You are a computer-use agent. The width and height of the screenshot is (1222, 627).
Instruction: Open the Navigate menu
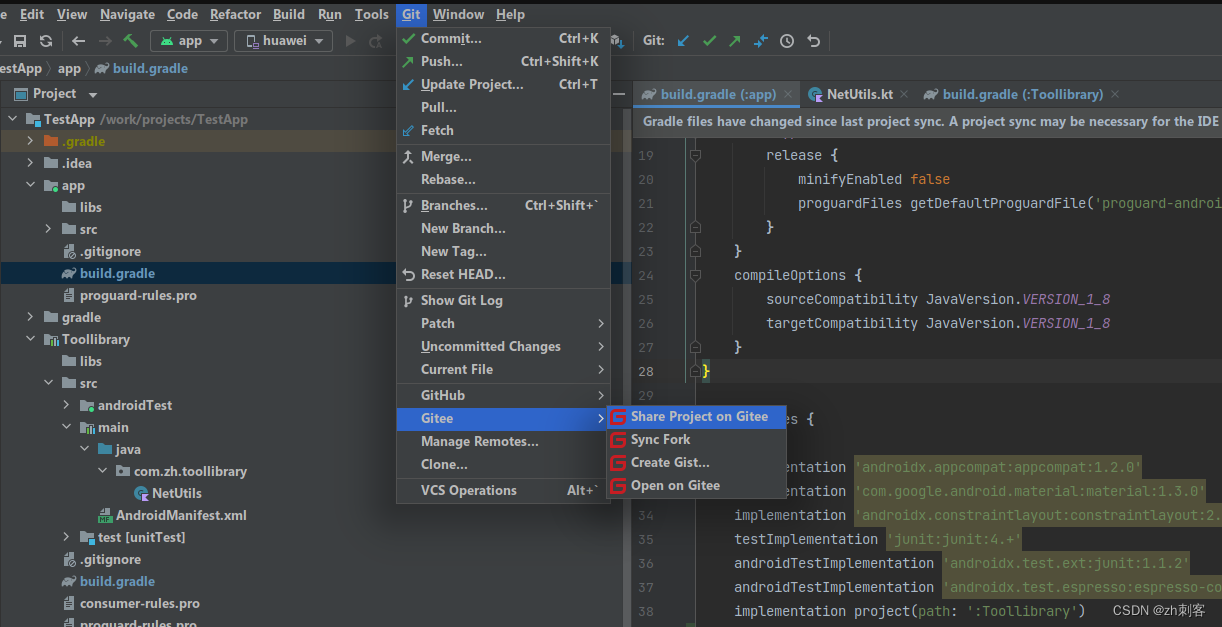tap(128, 14)
